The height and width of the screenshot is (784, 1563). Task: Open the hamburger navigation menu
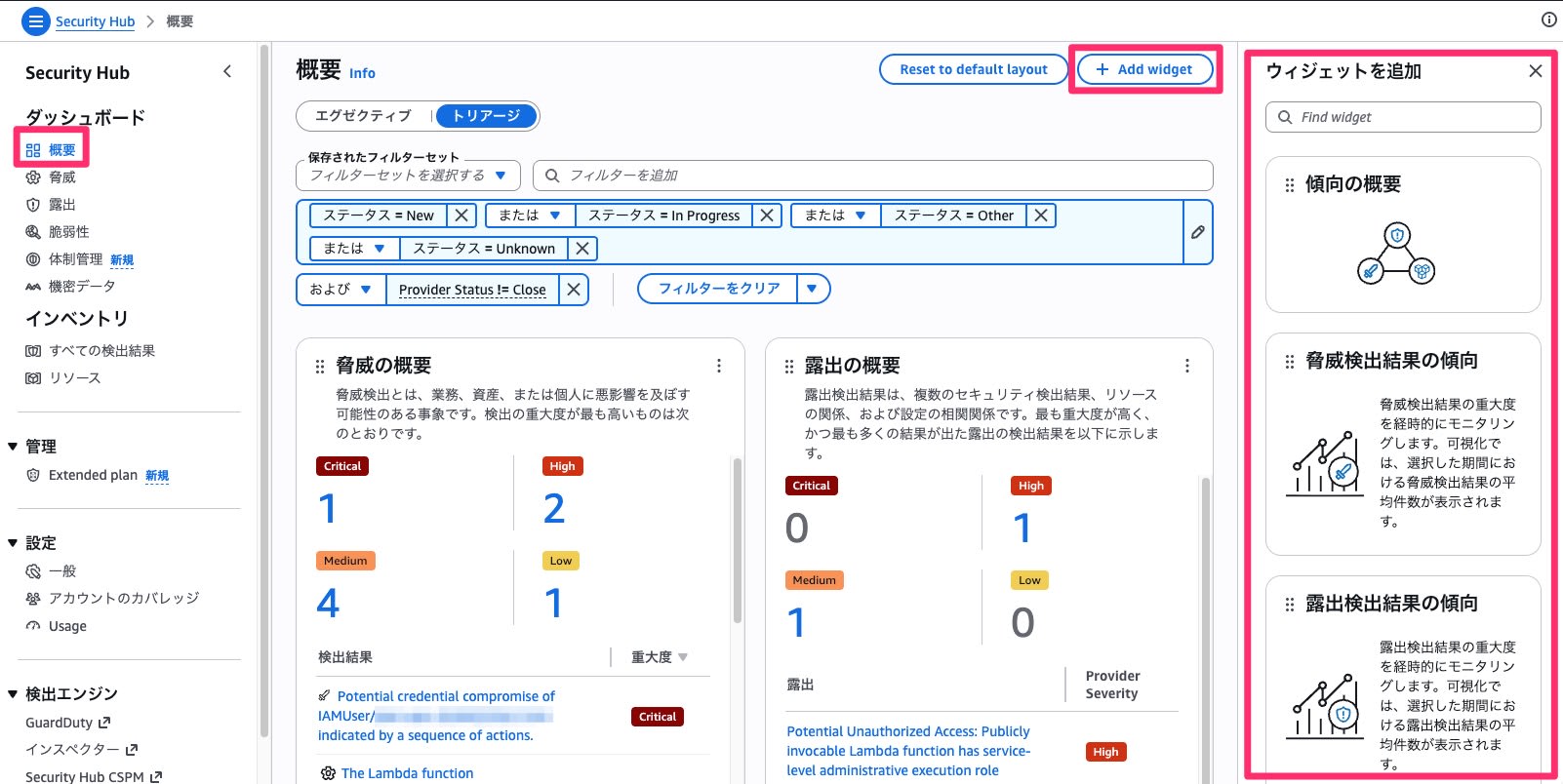[35, 21]
